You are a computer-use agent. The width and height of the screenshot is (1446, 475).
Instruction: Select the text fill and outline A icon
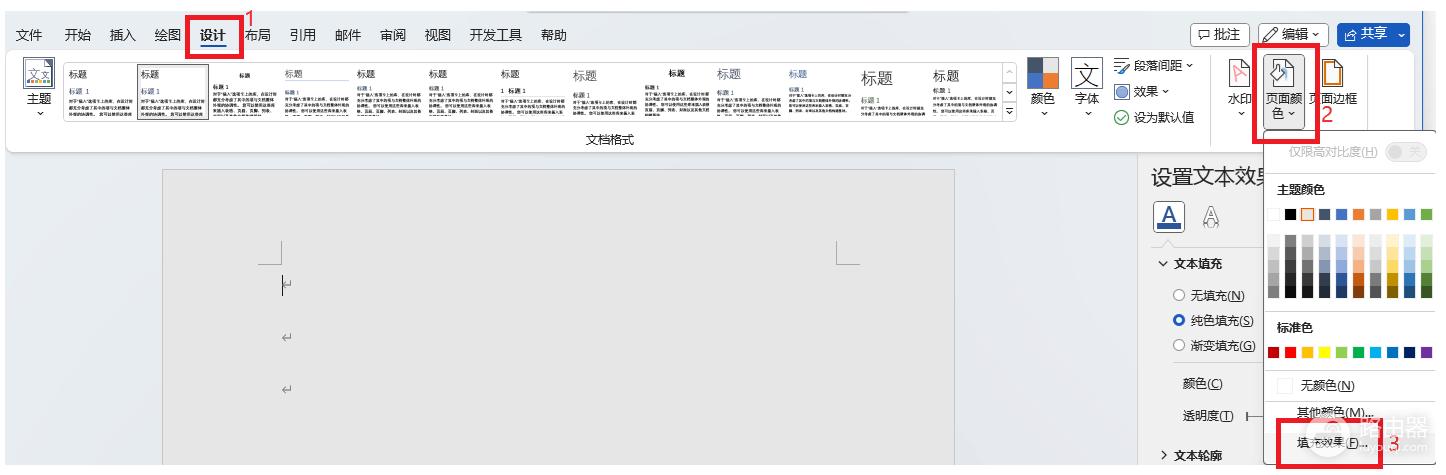[1170, 216]
